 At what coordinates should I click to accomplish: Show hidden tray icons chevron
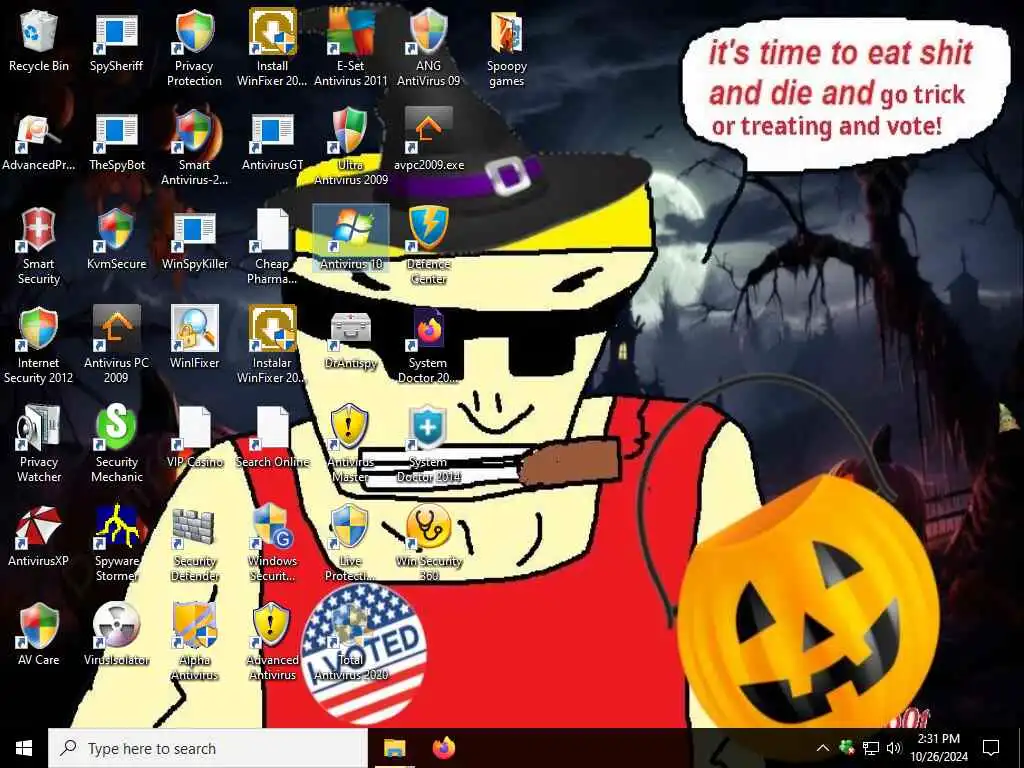point(823,748)
